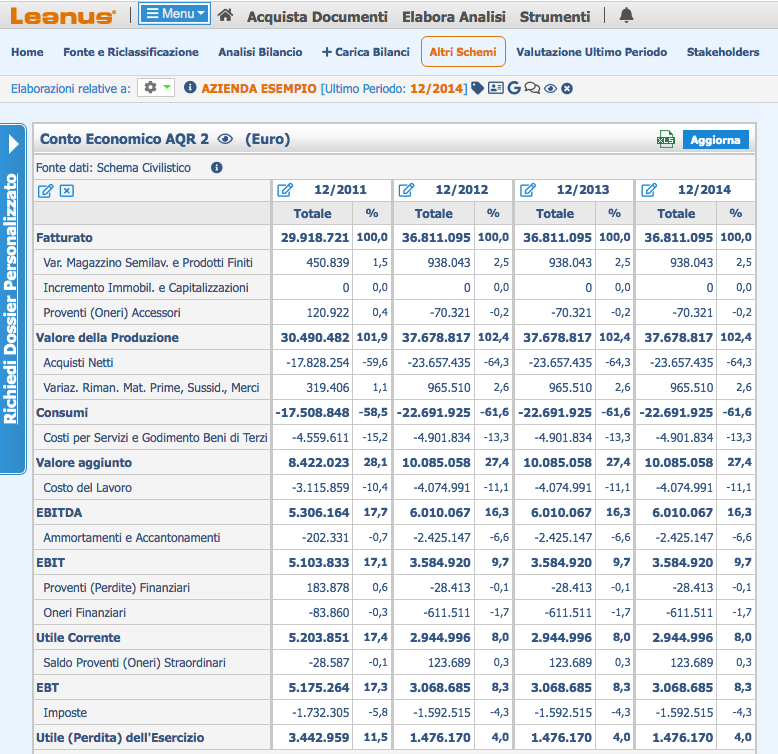778x754 pixels.
Task: Click the 12/2014 last period text
Action: (x=437, y=89)
